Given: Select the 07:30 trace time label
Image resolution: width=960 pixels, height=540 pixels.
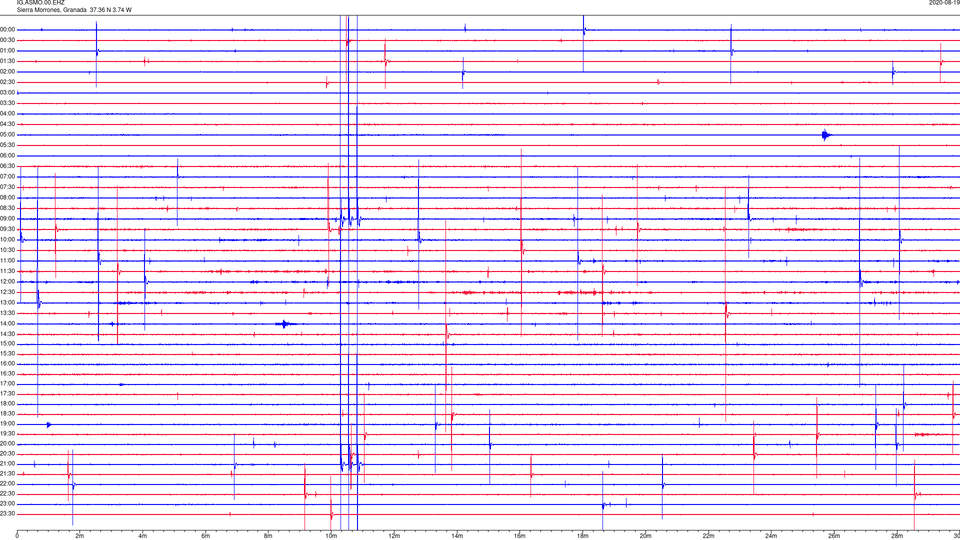Looking at the screenshot, I should tap(8, 187).
